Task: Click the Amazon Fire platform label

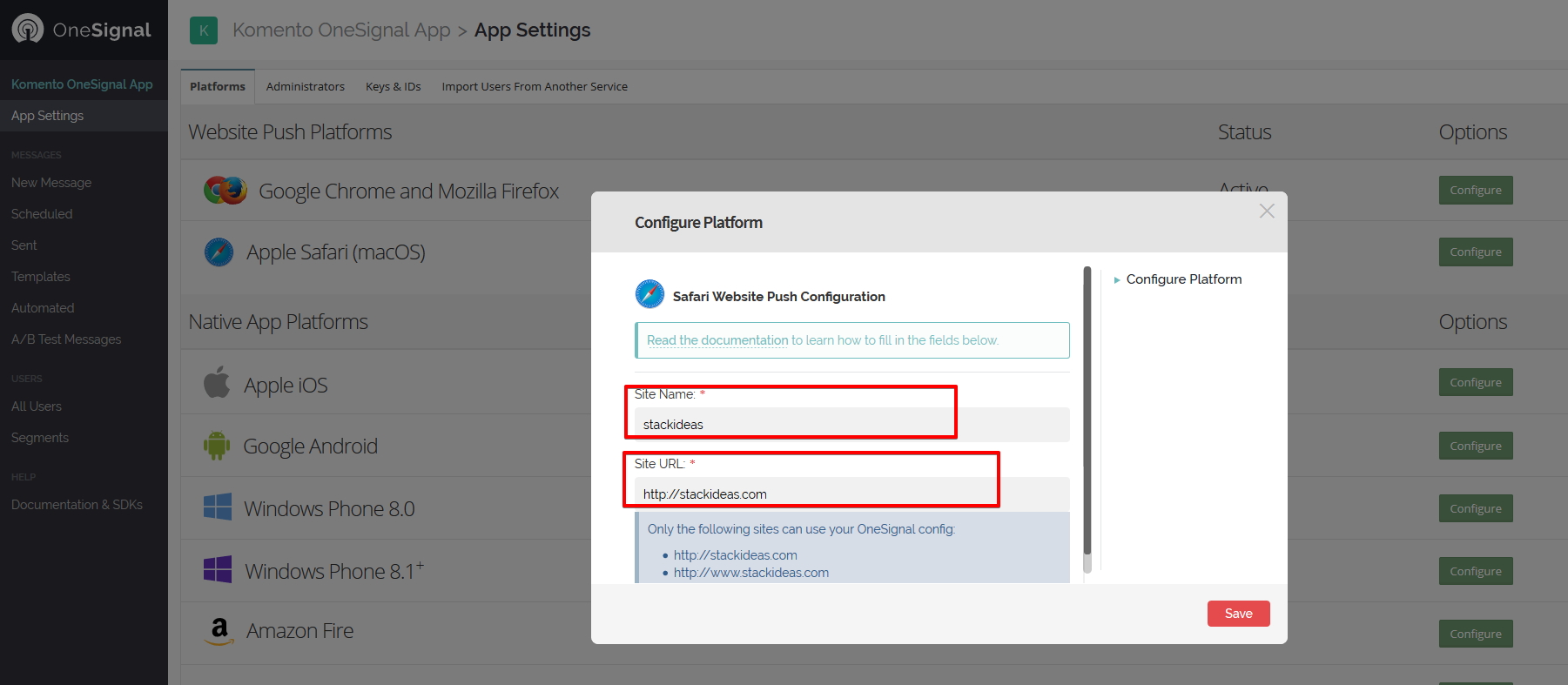Action: click(x=299, y=631)
